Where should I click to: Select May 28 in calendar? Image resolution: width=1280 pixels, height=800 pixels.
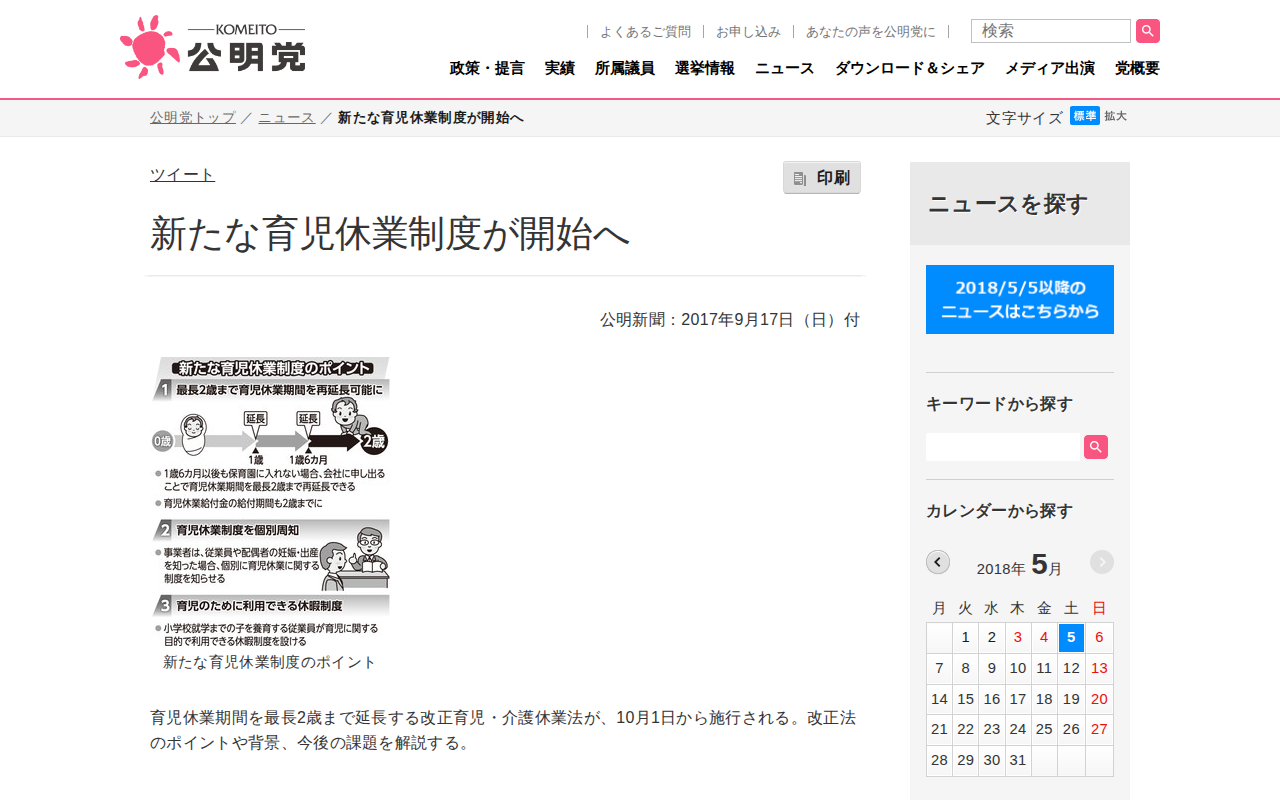(939, 760)
